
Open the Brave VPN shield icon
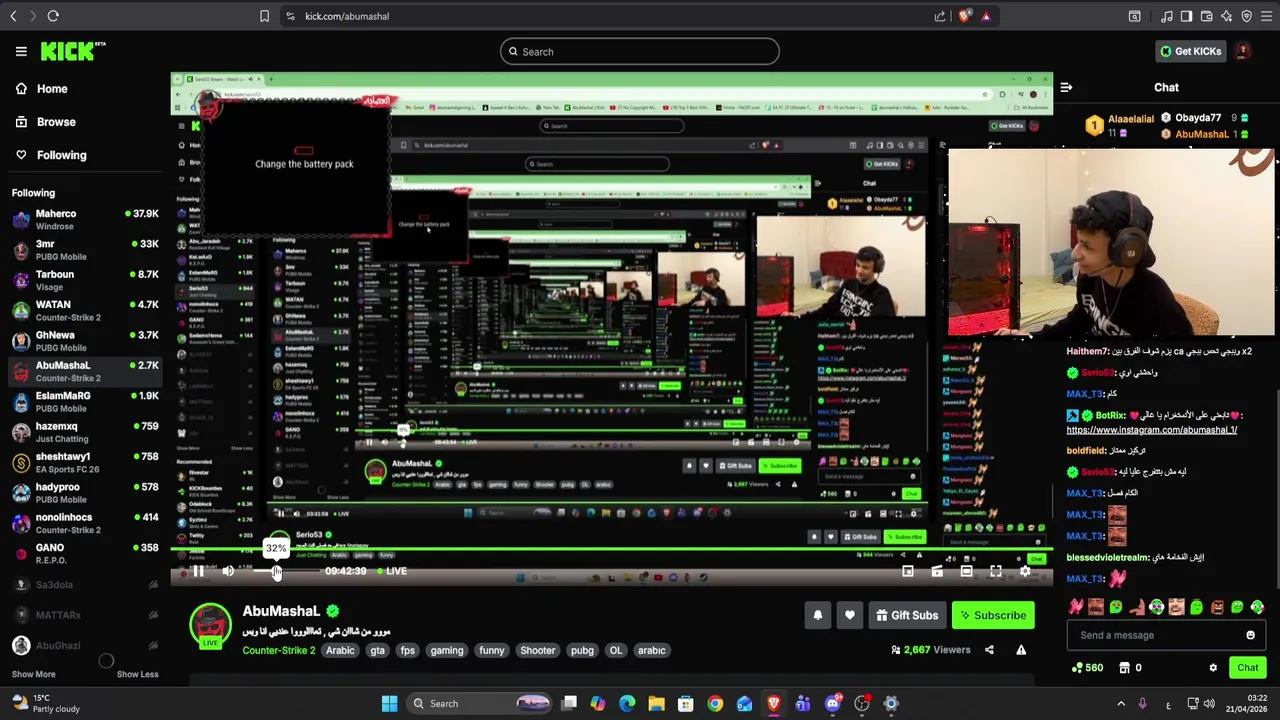pos(1246,16)
